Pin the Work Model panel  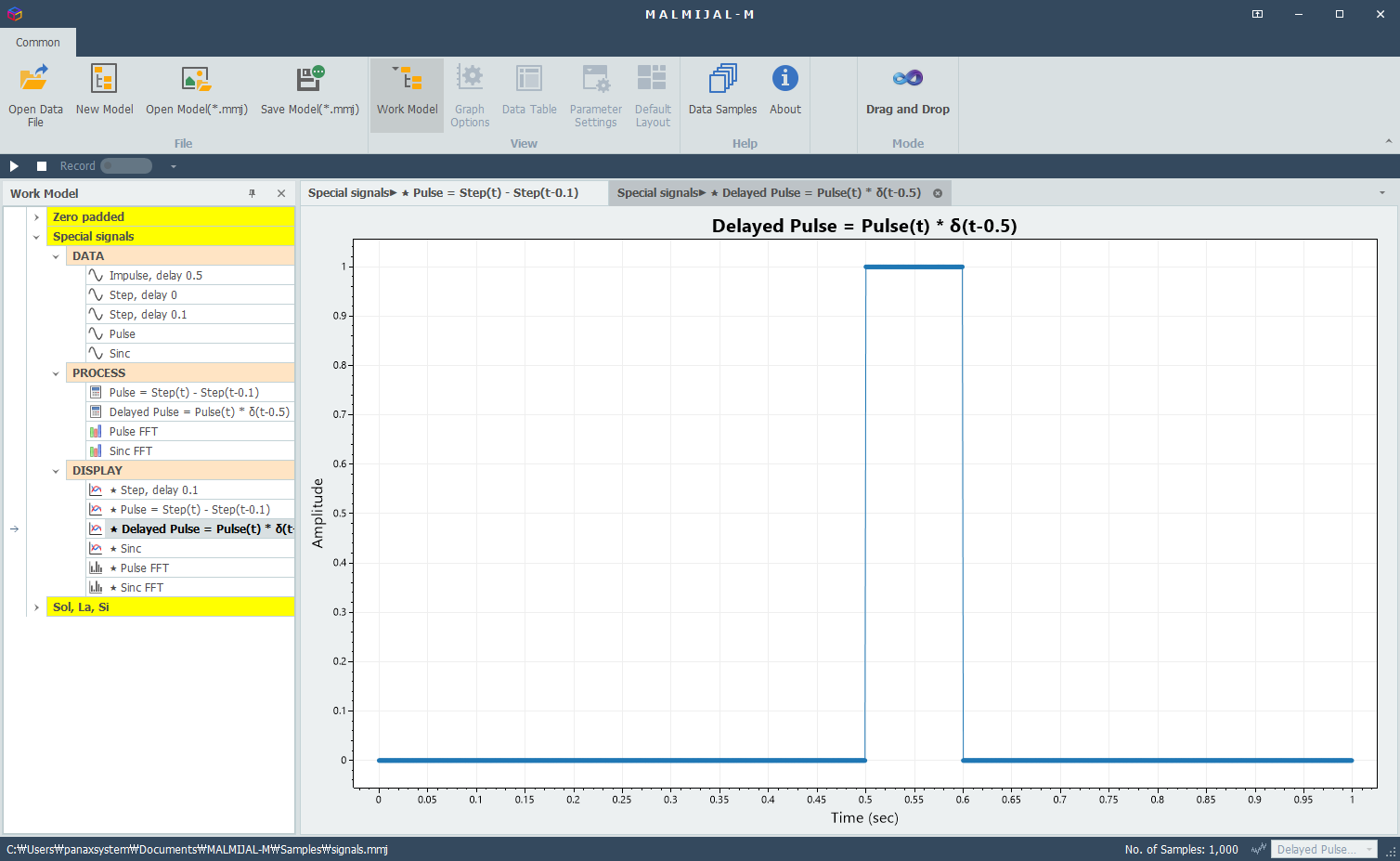[x=252, y=193]
